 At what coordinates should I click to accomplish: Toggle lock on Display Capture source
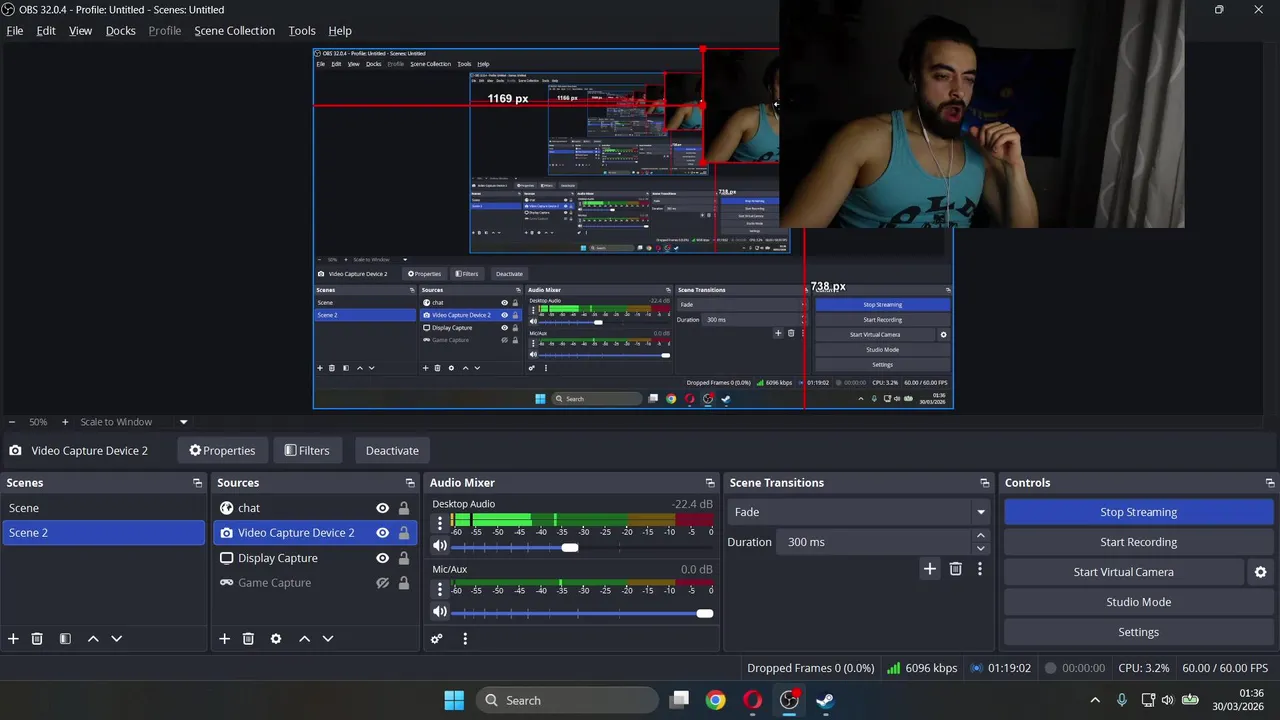404,558
